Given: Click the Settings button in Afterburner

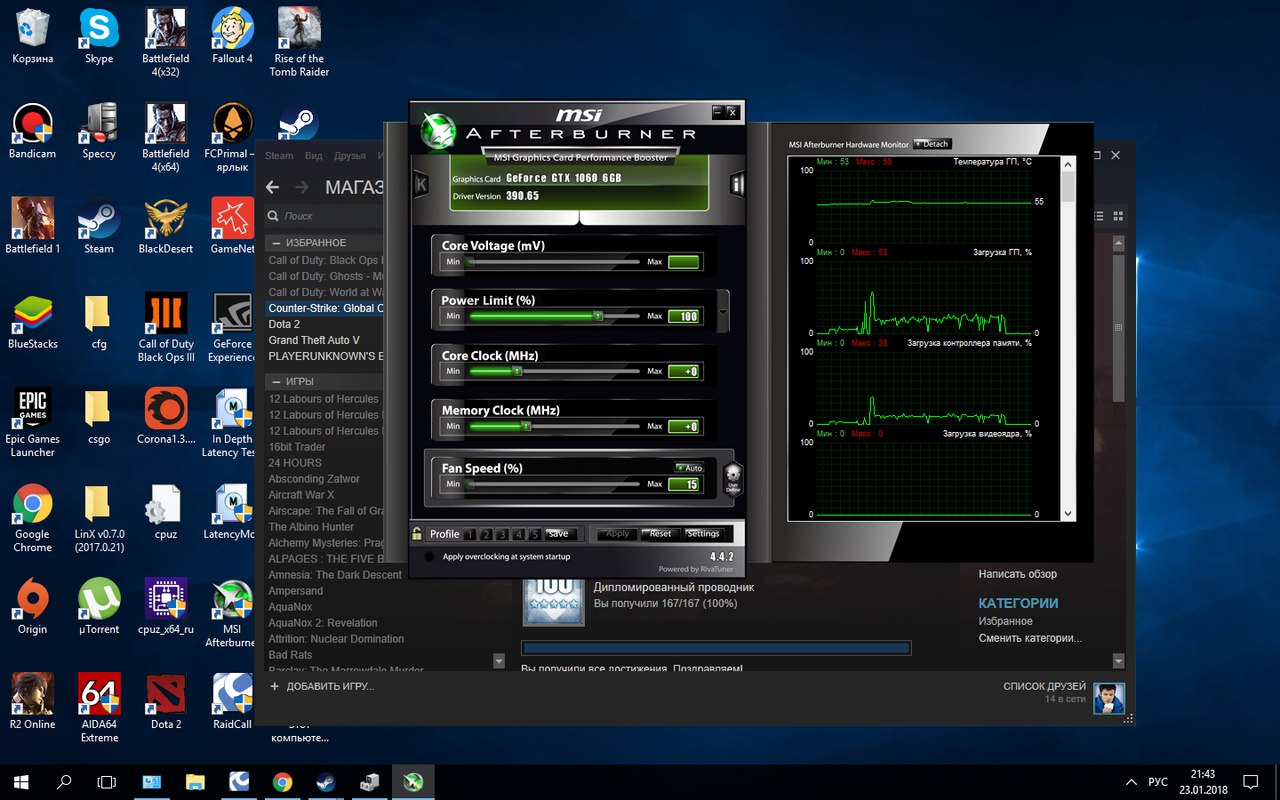Looking at the screenshot, I should tap(703, 534).
